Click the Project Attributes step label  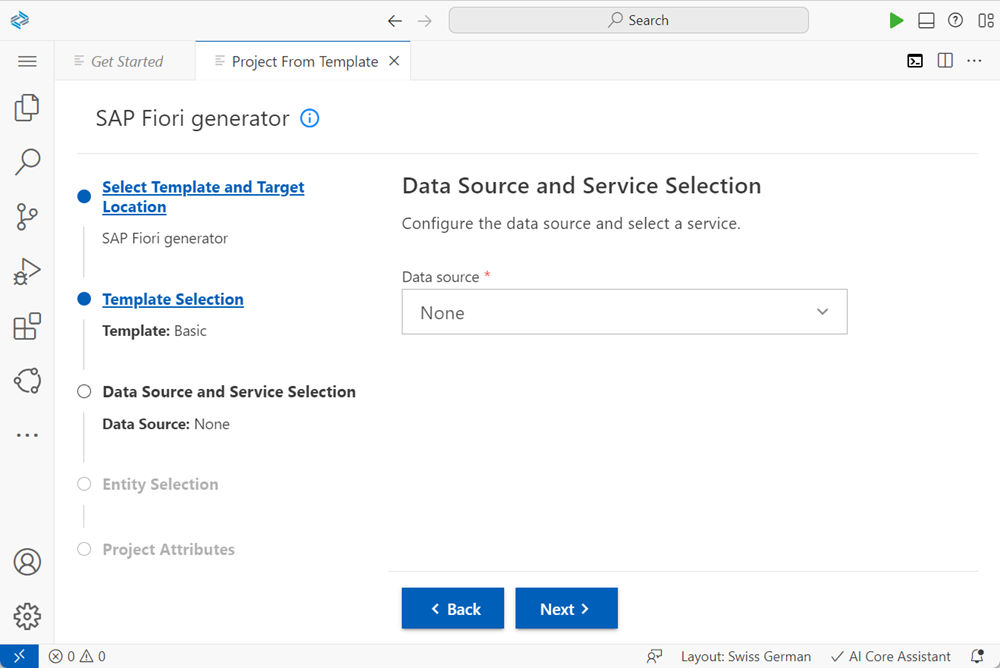click(x=168, y=549)
